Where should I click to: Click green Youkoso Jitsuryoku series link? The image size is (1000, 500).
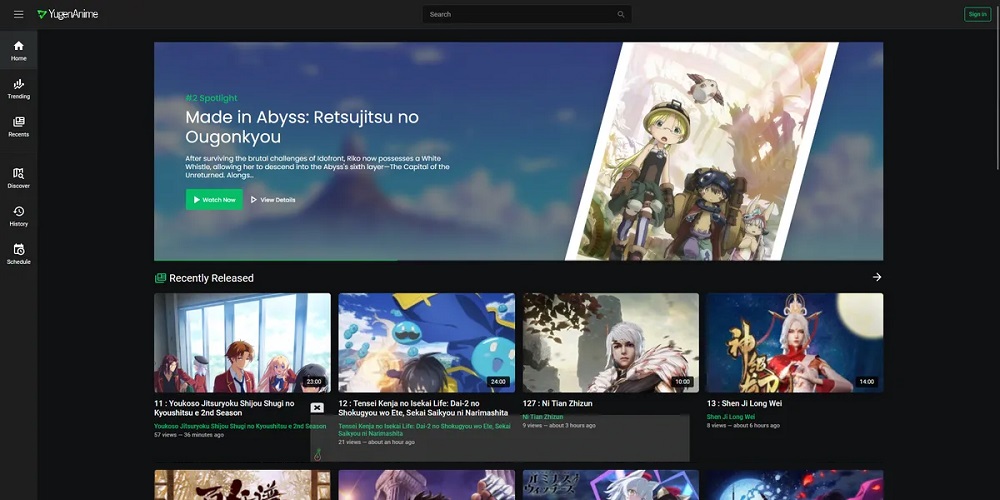[x=240, y=426]
